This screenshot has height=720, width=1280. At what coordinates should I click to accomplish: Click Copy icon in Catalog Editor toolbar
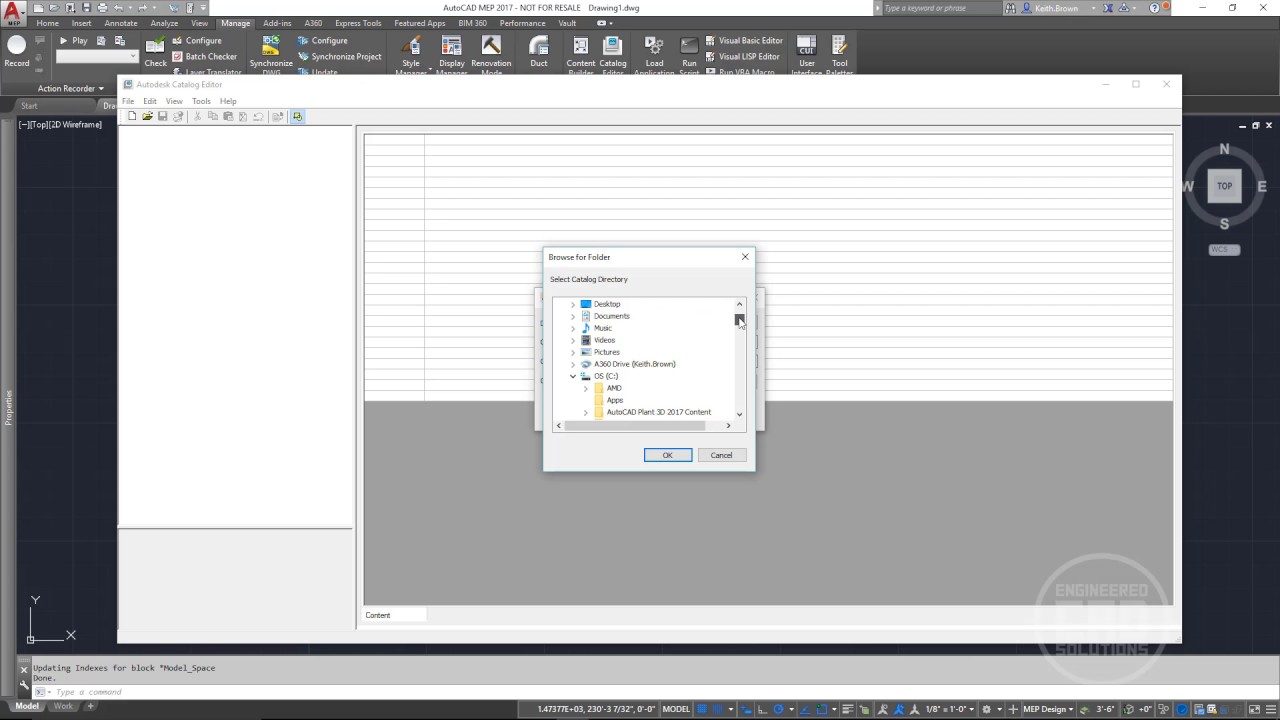click(213, 116)
